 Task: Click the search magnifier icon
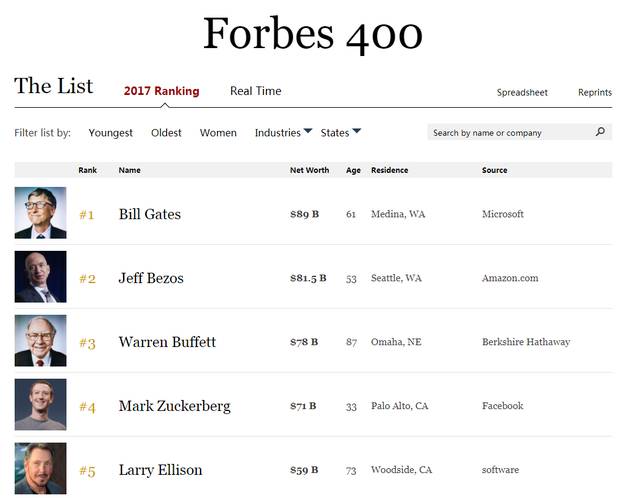click(600, 132)
